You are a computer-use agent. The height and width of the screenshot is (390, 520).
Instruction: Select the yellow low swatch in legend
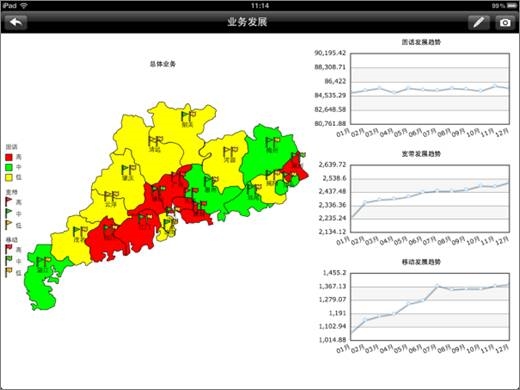(9, 177)
